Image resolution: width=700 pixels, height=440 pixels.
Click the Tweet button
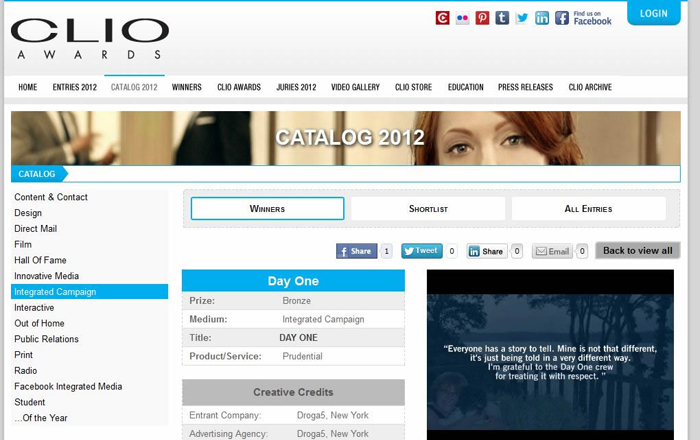click(x=422, y=251)
